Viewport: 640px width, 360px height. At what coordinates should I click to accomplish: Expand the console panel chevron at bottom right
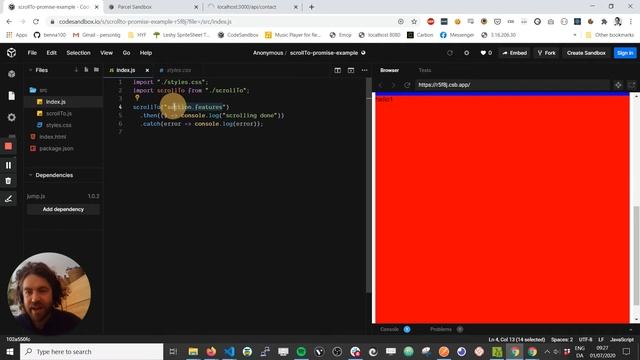(x=631, y=329)
